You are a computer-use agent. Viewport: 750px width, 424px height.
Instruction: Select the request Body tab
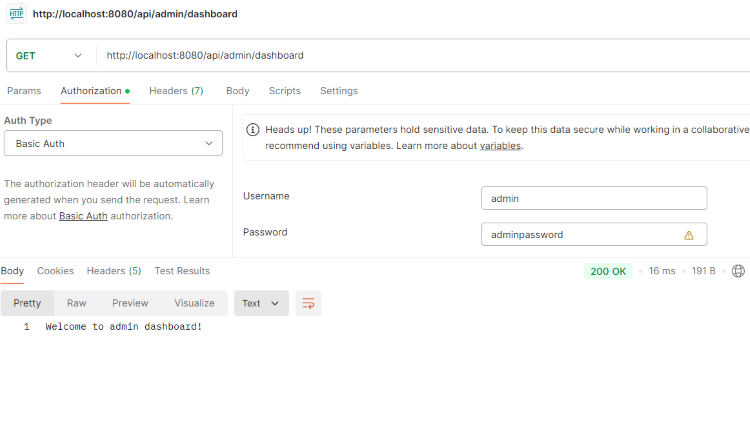coord(237,91)
